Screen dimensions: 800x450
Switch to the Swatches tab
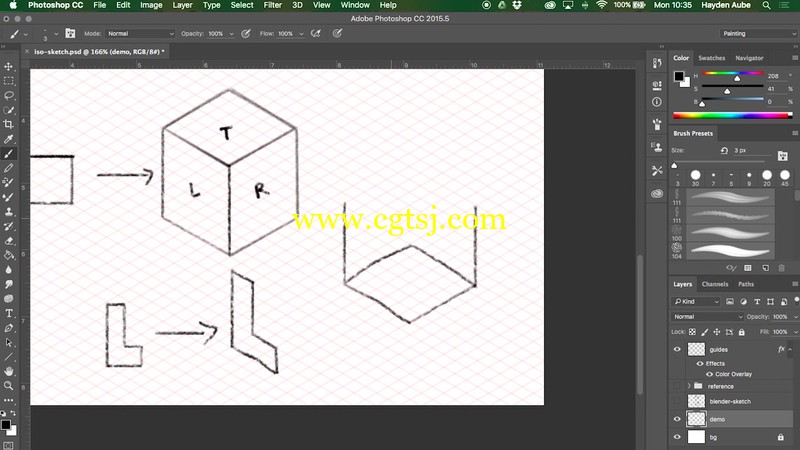(x=712, y=58)
